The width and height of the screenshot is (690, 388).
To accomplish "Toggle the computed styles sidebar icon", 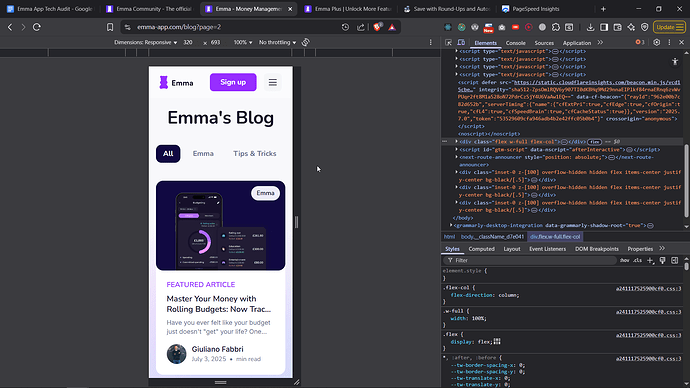I will tap(675, 260).
